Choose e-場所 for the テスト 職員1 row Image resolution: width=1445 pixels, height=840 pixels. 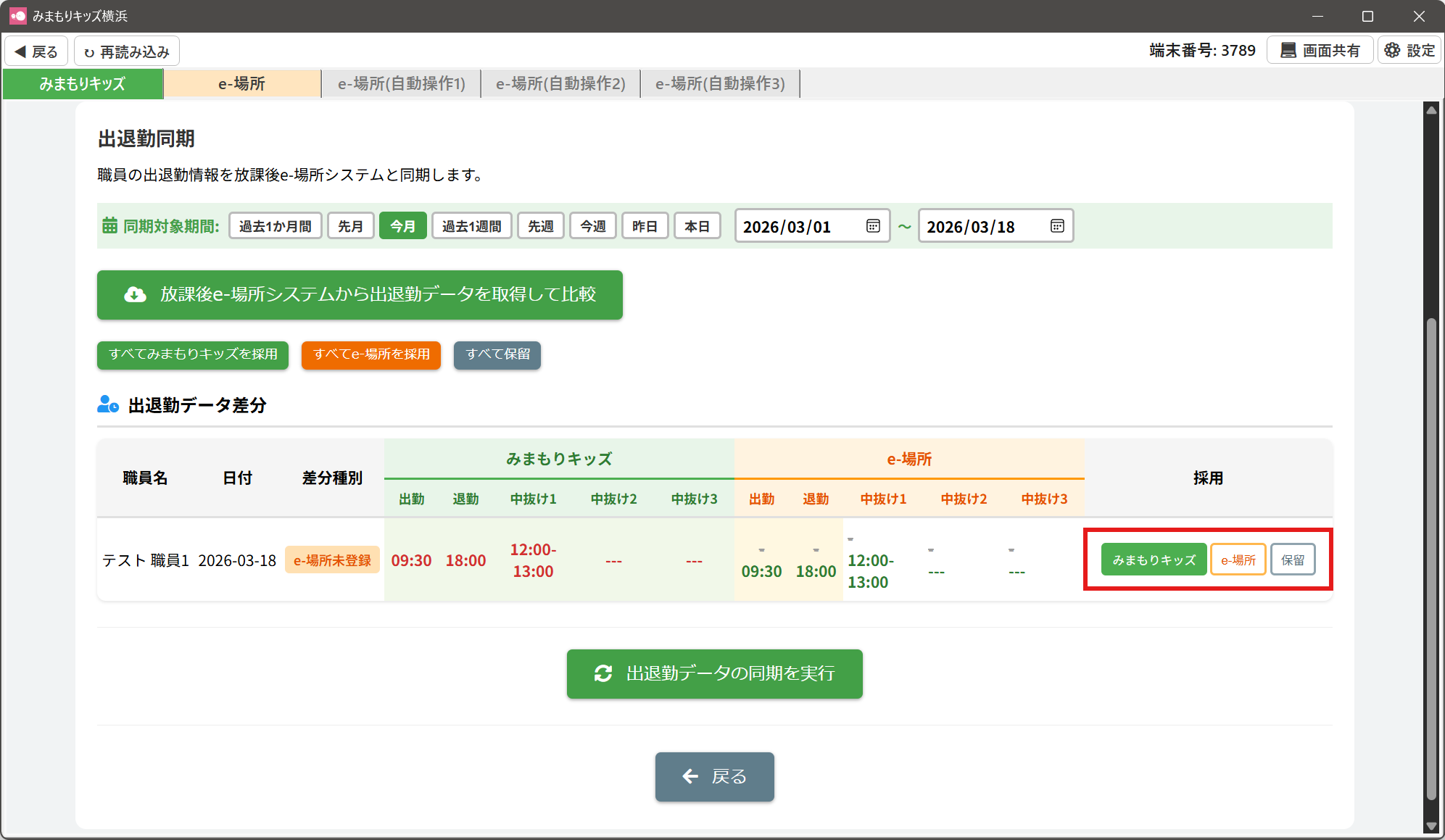click(1238, 560)
